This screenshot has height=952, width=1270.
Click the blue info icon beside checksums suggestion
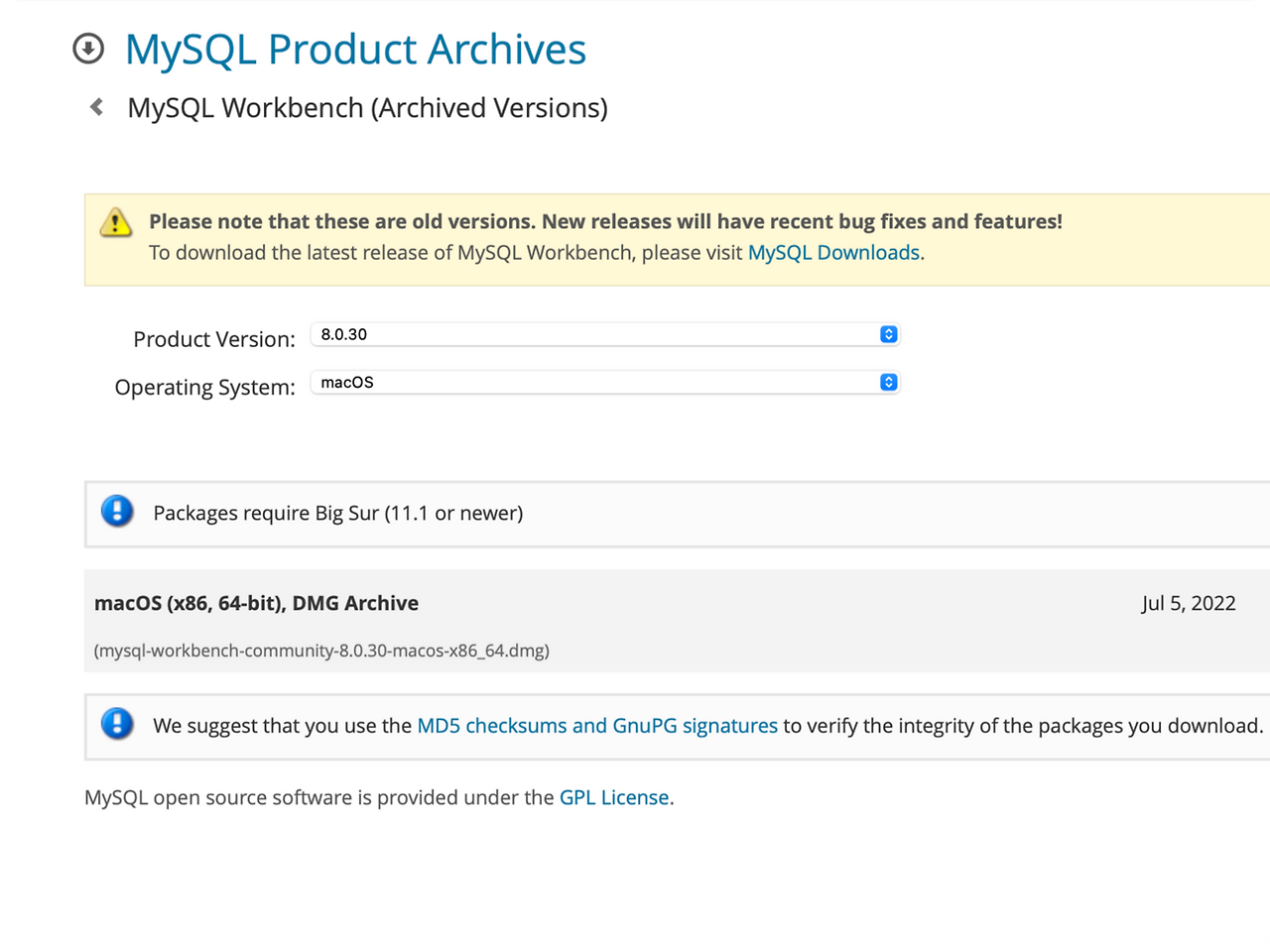(117, 724)
